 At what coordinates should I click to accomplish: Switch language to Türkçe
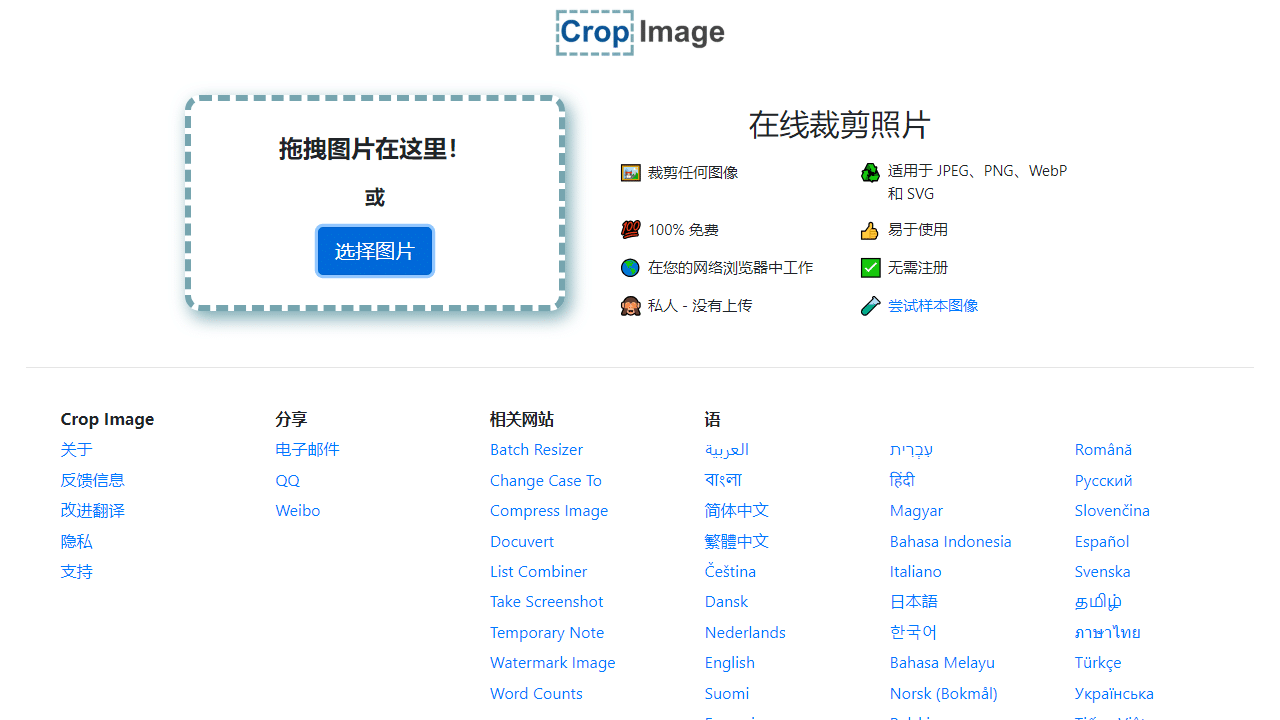1098,663
